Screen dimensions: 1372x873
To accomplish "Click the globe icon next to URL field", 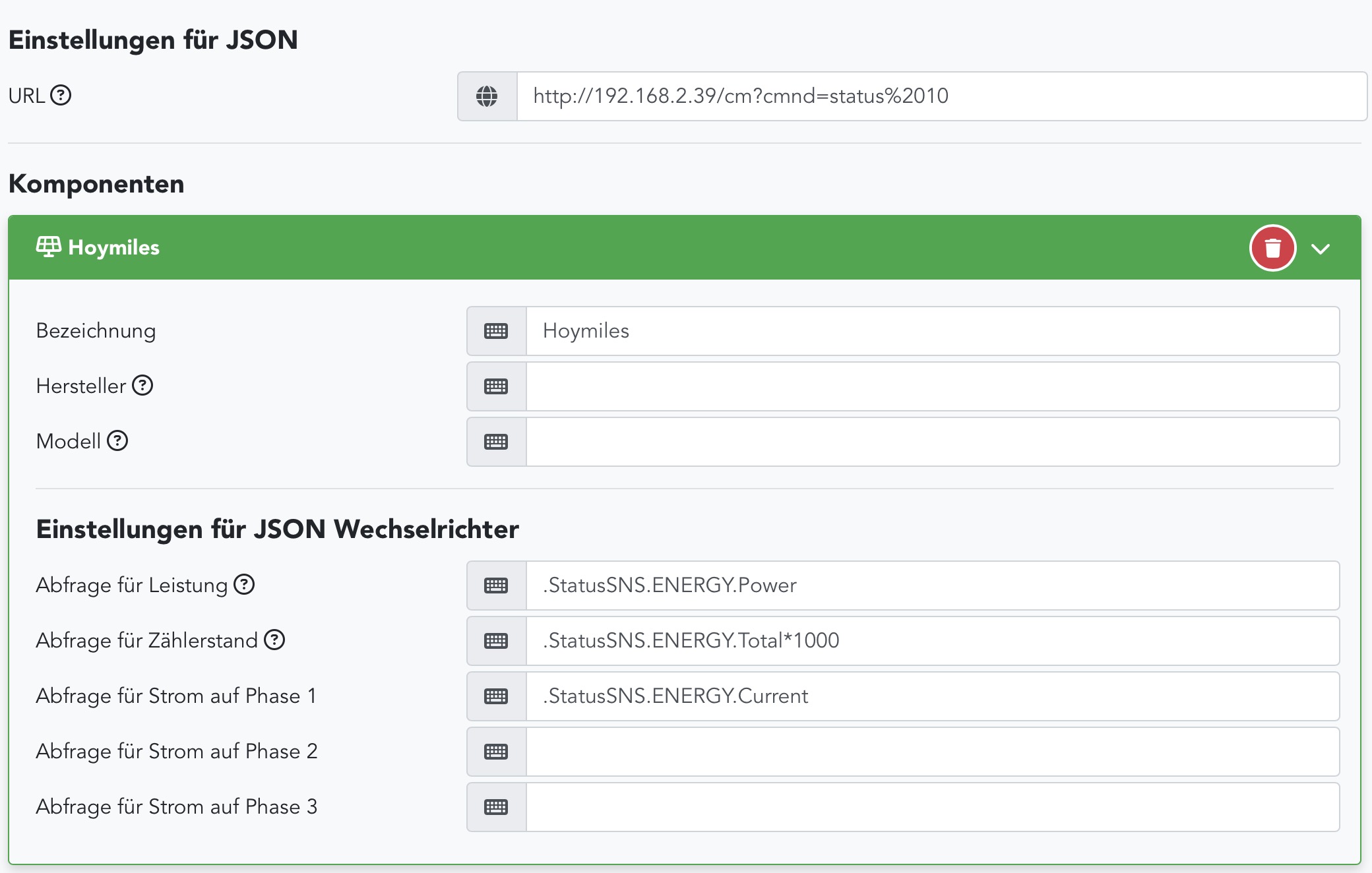I will coord(487,96).
